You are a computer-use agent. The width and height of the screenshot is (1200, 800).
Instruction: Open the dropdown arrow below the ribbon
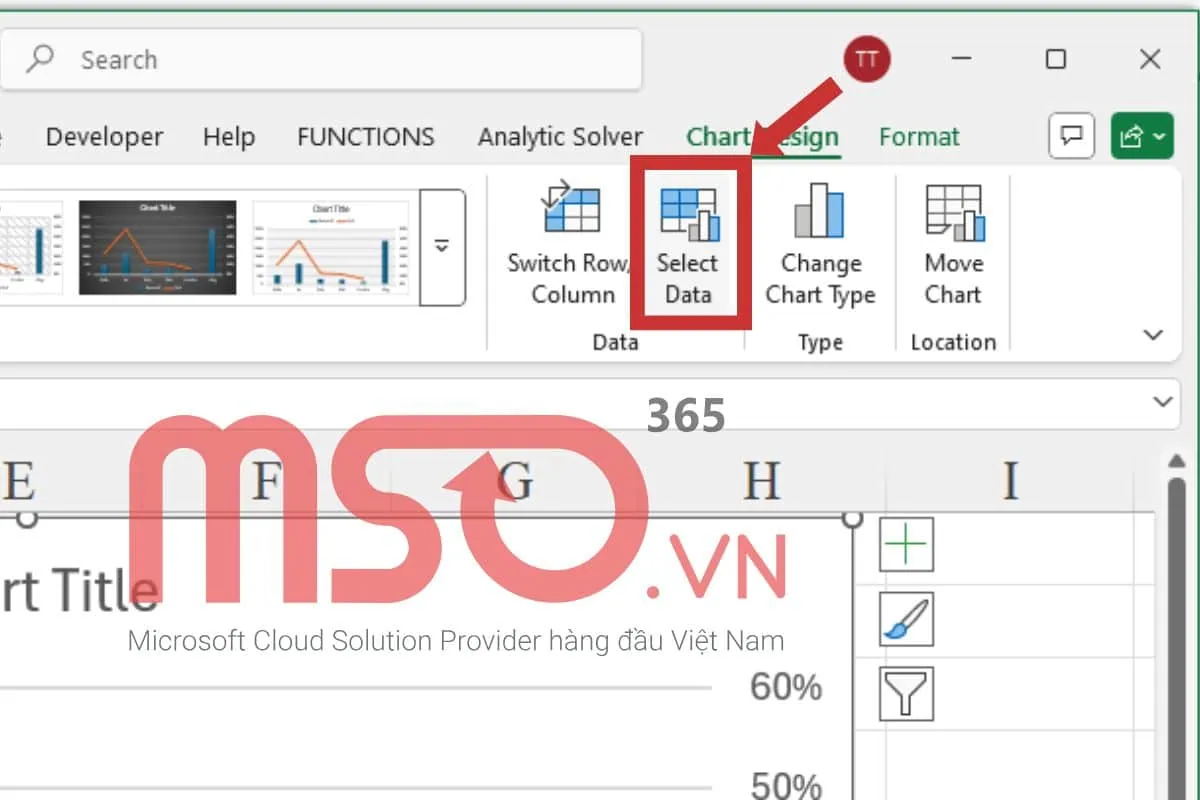[1161, 402]
